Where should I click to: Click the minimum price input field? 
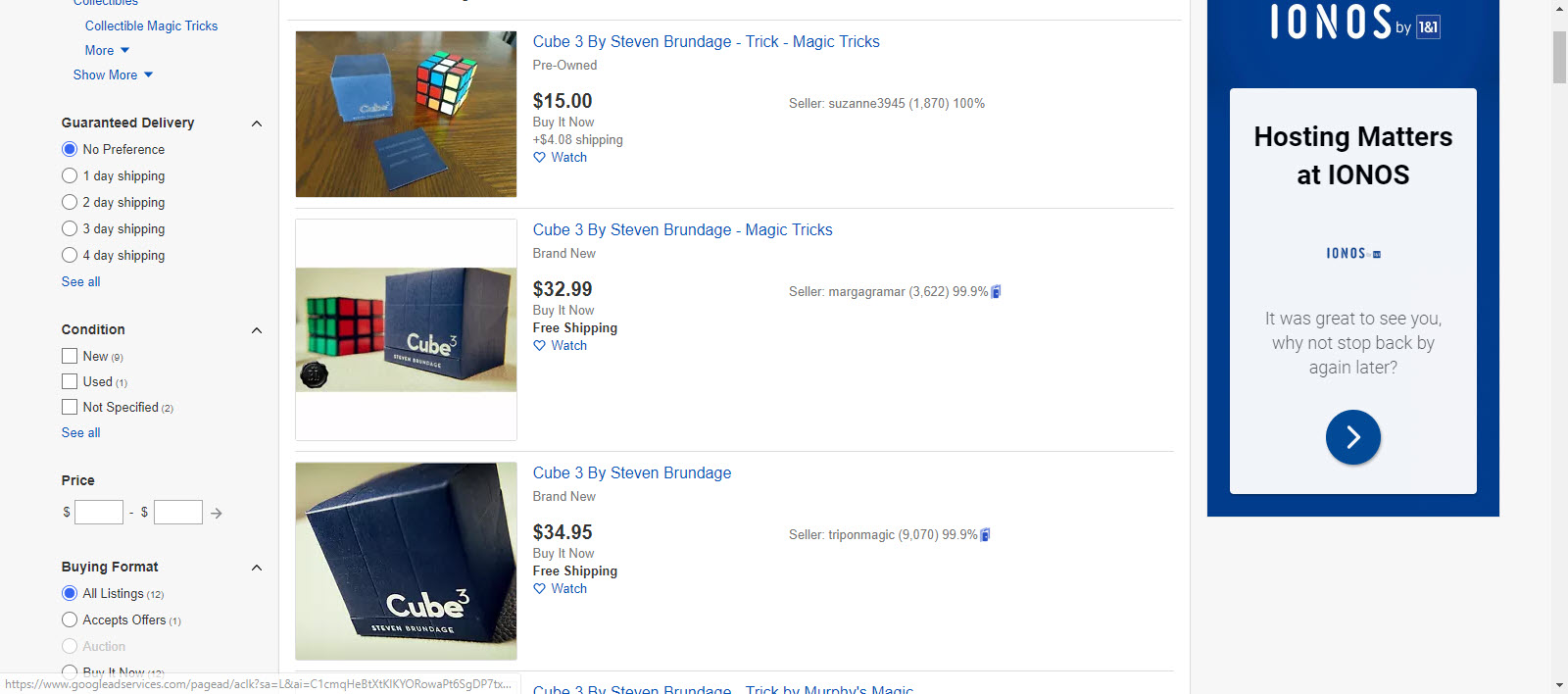tap(99, 512)
